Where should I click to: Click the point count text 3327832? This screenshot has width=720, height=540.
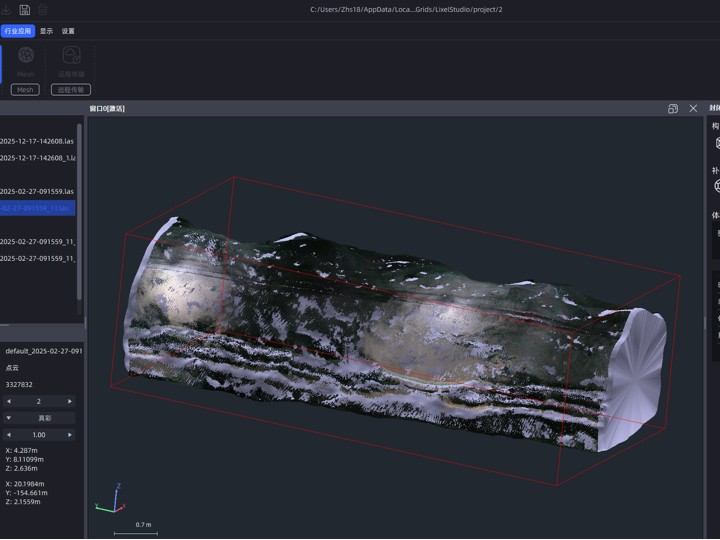tap(19, 384)
